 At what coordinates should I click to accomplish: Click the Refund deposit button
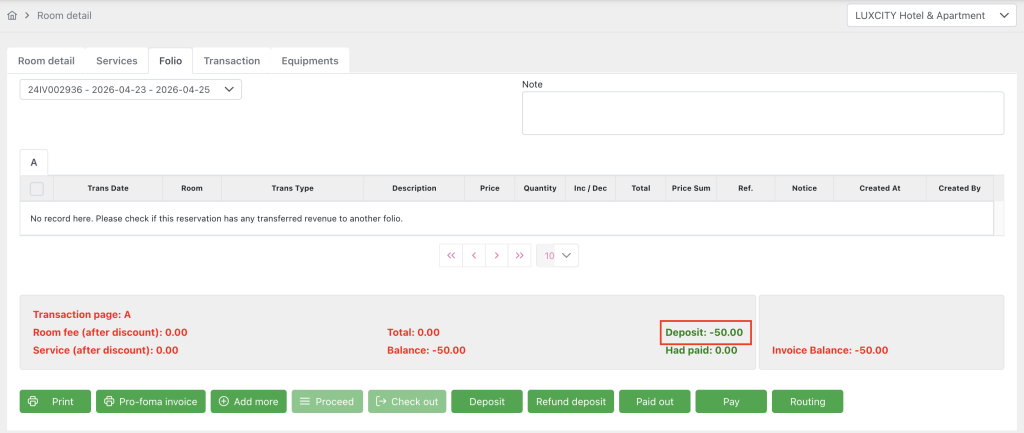[x=570, y=401]
